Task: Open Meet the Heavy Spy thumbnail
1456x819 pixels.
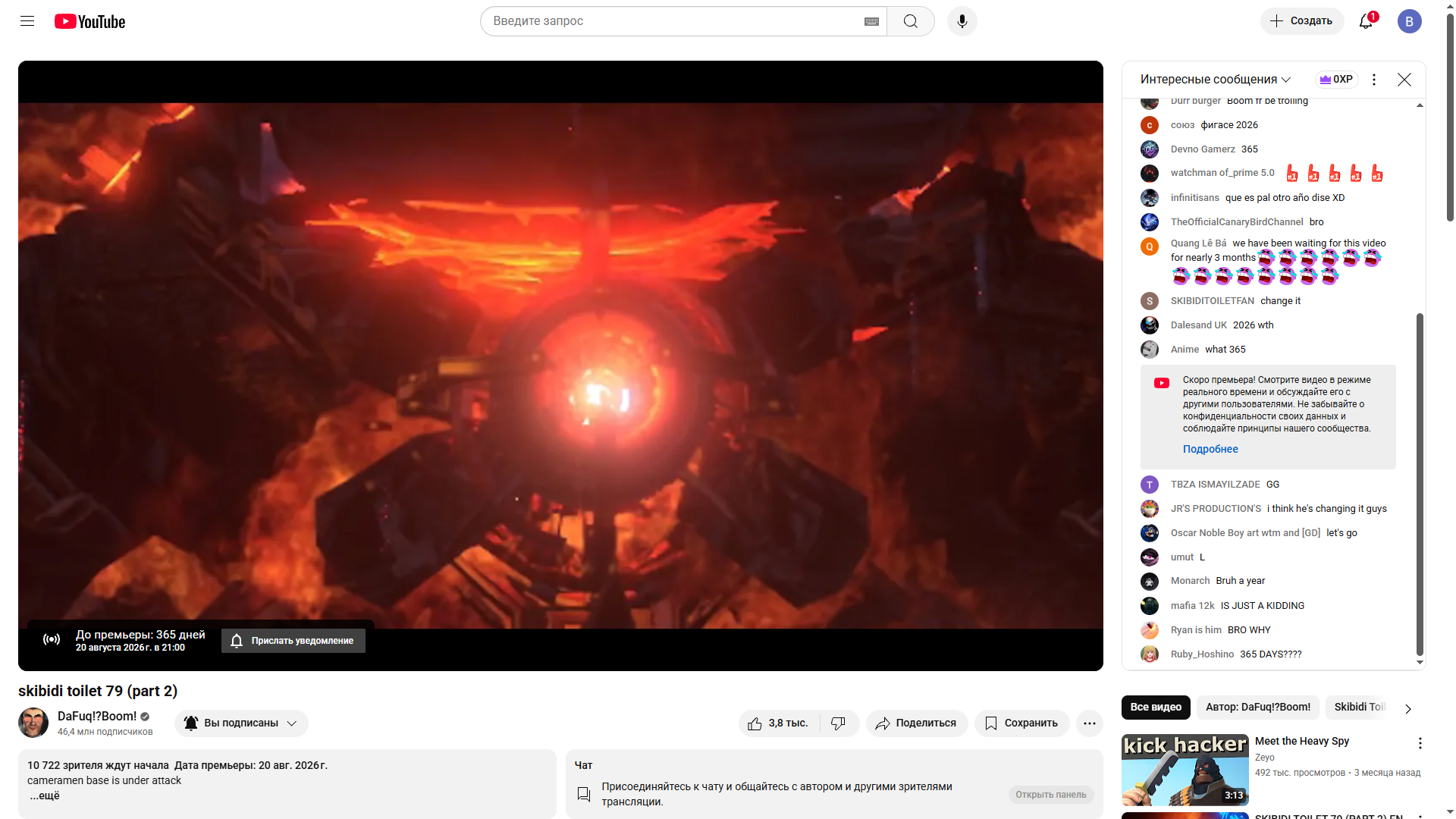Action: pyautogui.click(x=1185, y=770)
